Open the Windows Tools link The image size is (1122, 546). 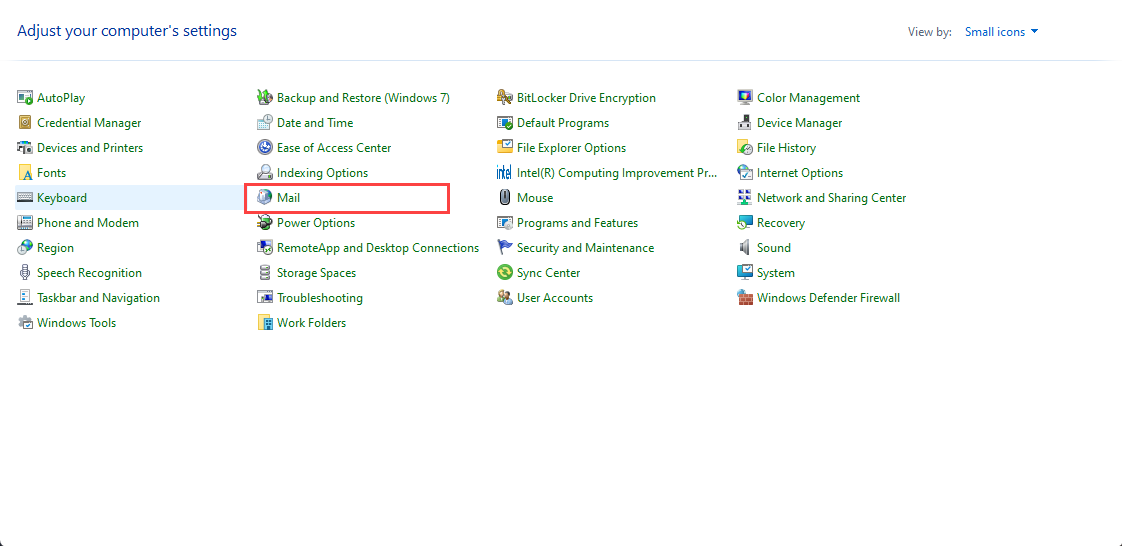[x=77, y=323]
